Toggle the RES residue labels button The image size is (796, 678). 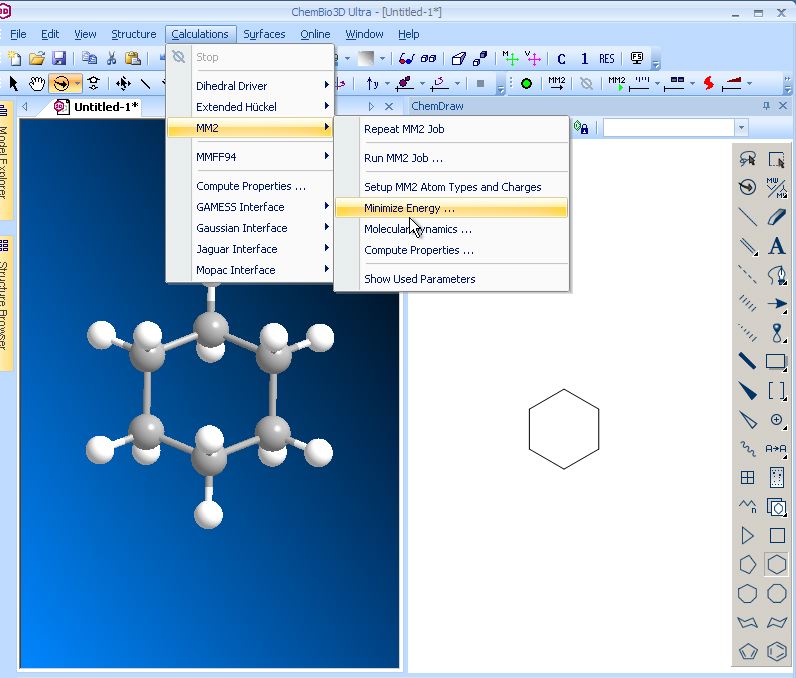point(607,59)
